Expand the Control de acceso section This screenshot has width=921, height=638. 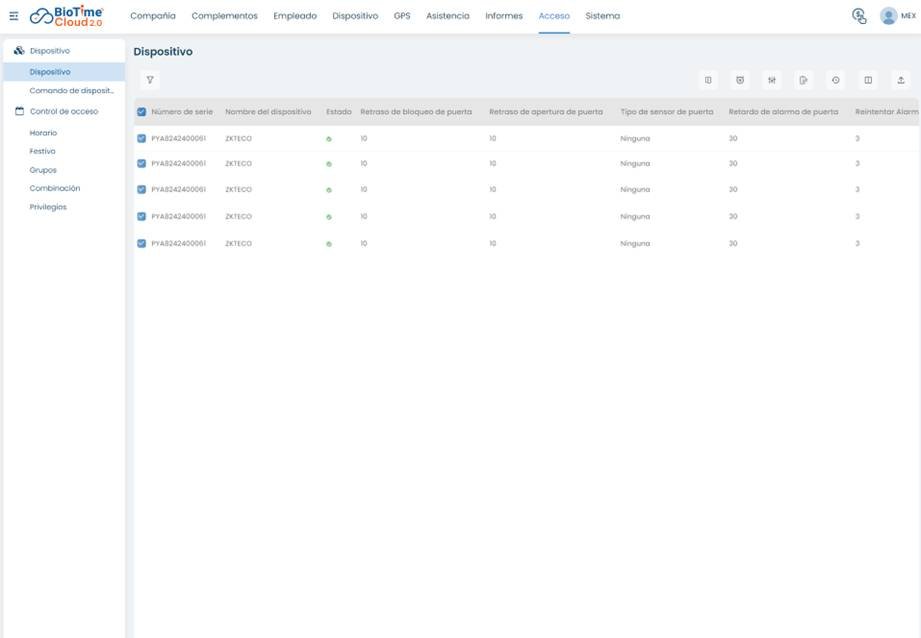click(64, 111)
